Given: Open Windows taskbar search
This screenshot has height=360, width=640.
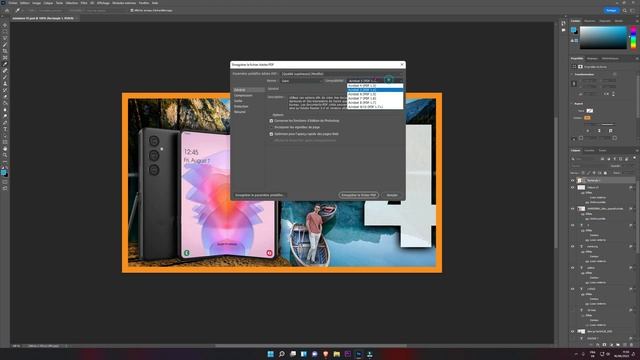Looking at the screenshot, I should click(x=282, y=354).
